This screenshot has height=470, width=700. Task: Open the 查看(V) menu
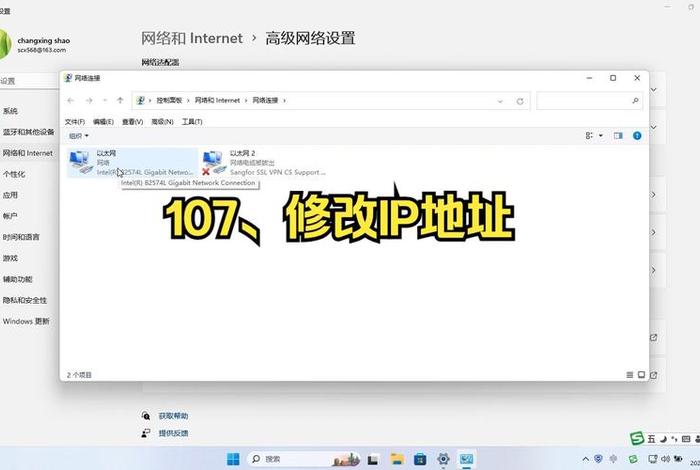(x=133, y=121)
